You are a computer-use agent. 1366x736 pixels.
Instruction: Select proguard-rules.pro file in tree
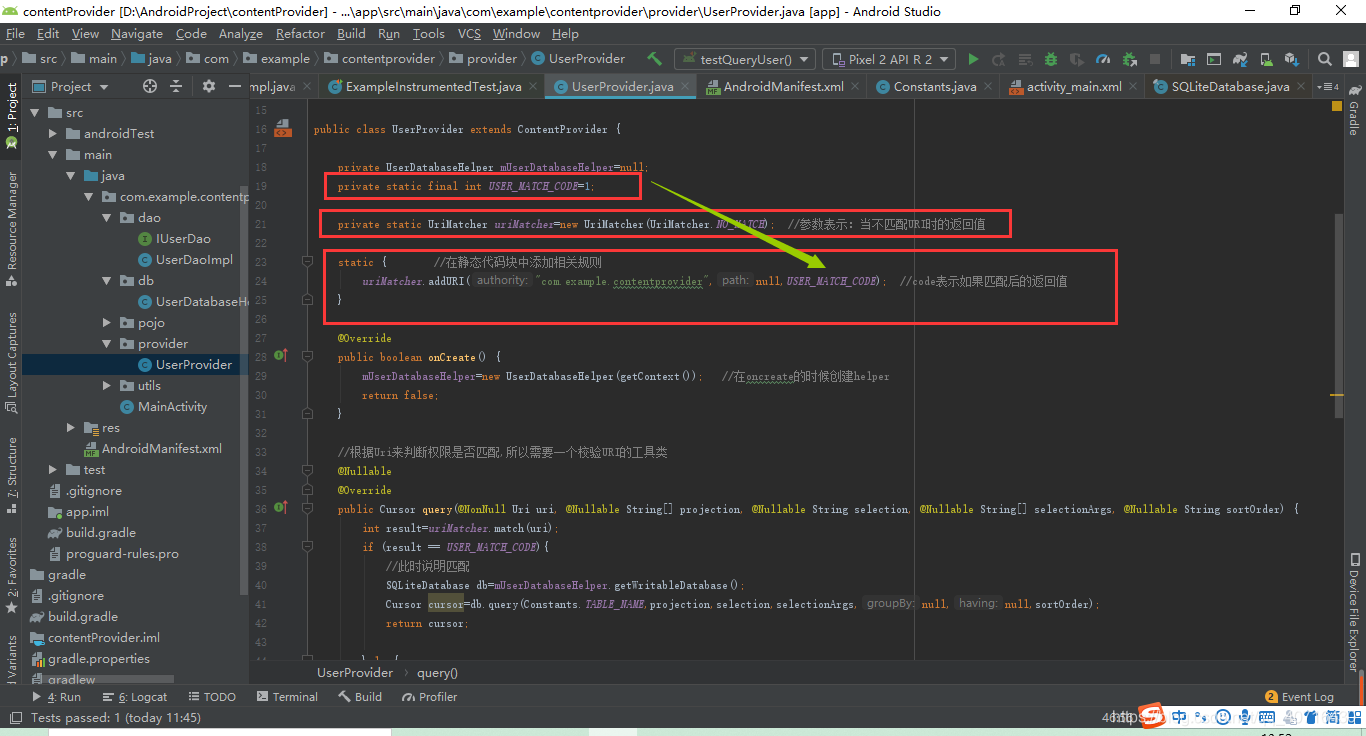(x=114, y=554)
